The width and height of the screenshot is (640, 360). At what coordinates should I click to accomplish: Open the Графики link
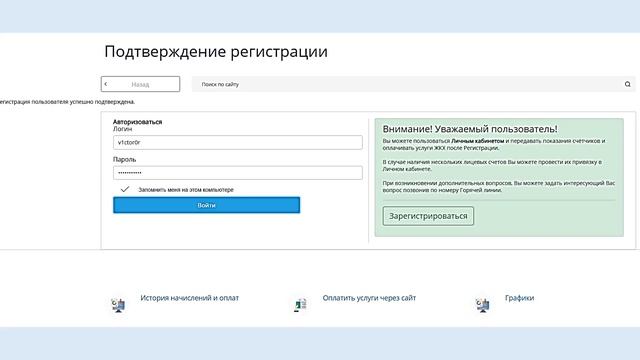pos(519,298)
